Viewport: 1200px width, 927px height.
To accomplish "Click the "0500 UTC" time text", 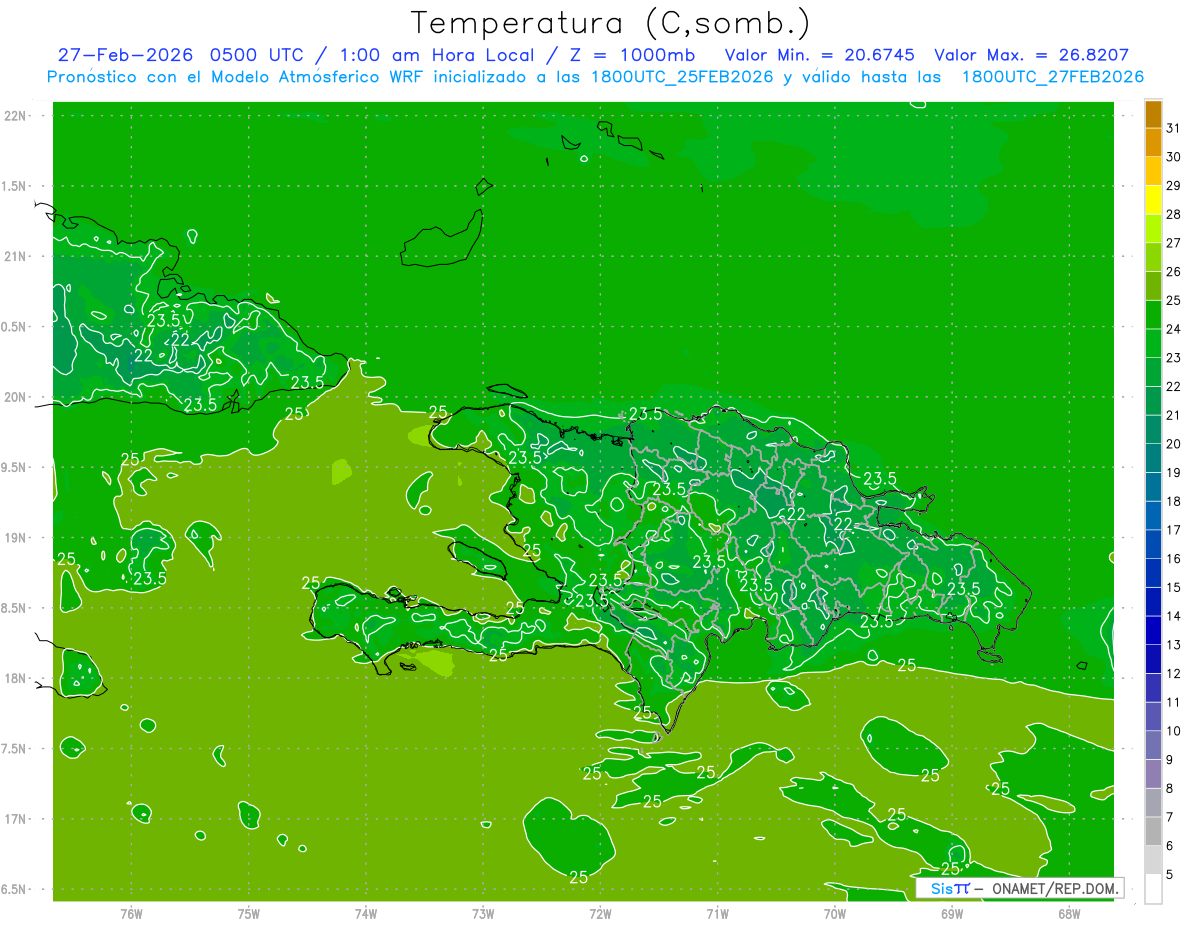I will 257,55.
